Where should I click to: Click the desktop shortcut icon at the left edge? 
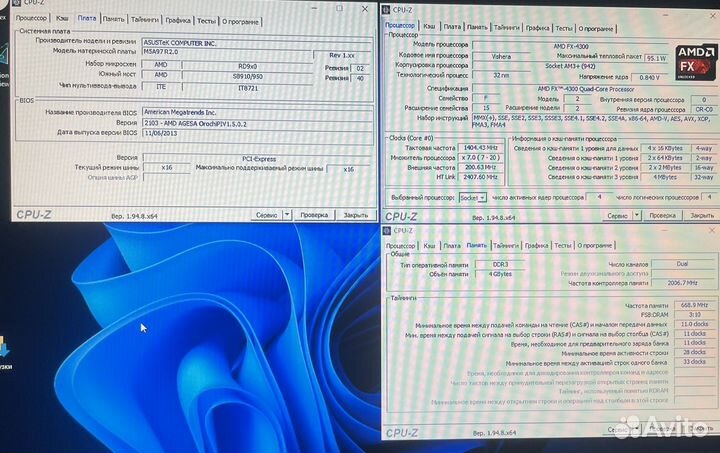click(4, 347)
